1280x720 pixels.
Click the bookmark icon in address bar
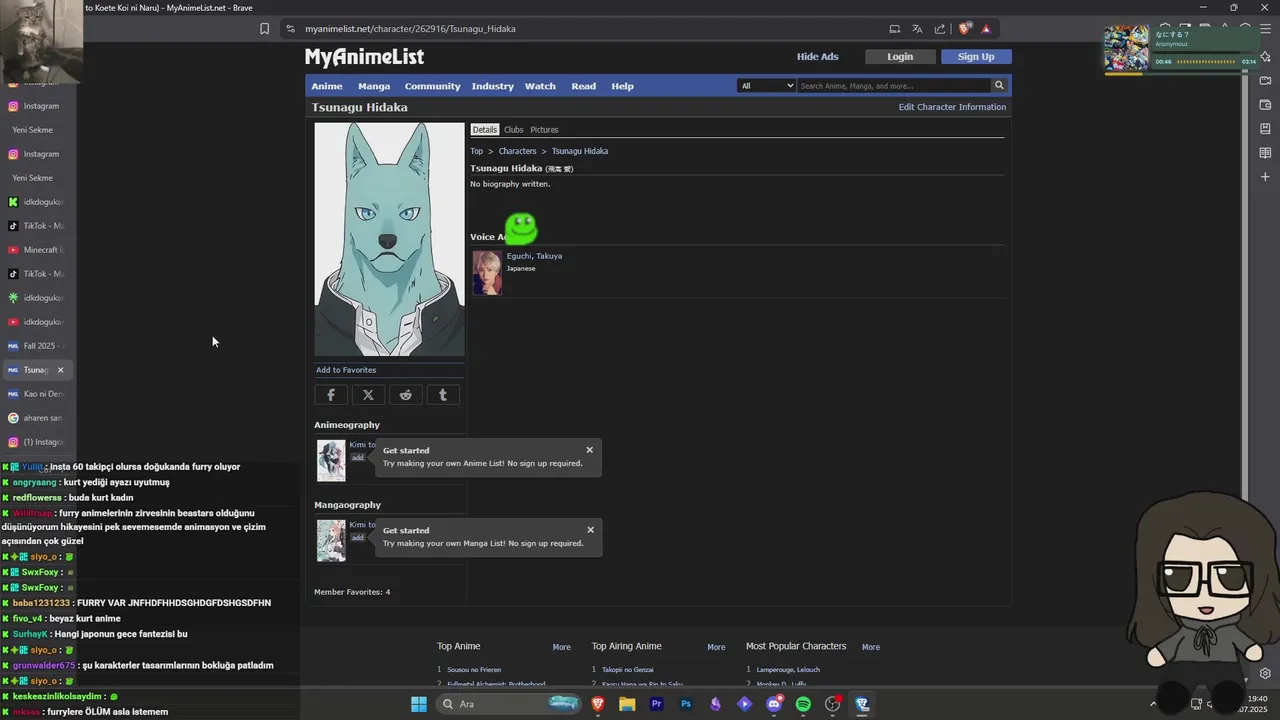coord(264,29)
